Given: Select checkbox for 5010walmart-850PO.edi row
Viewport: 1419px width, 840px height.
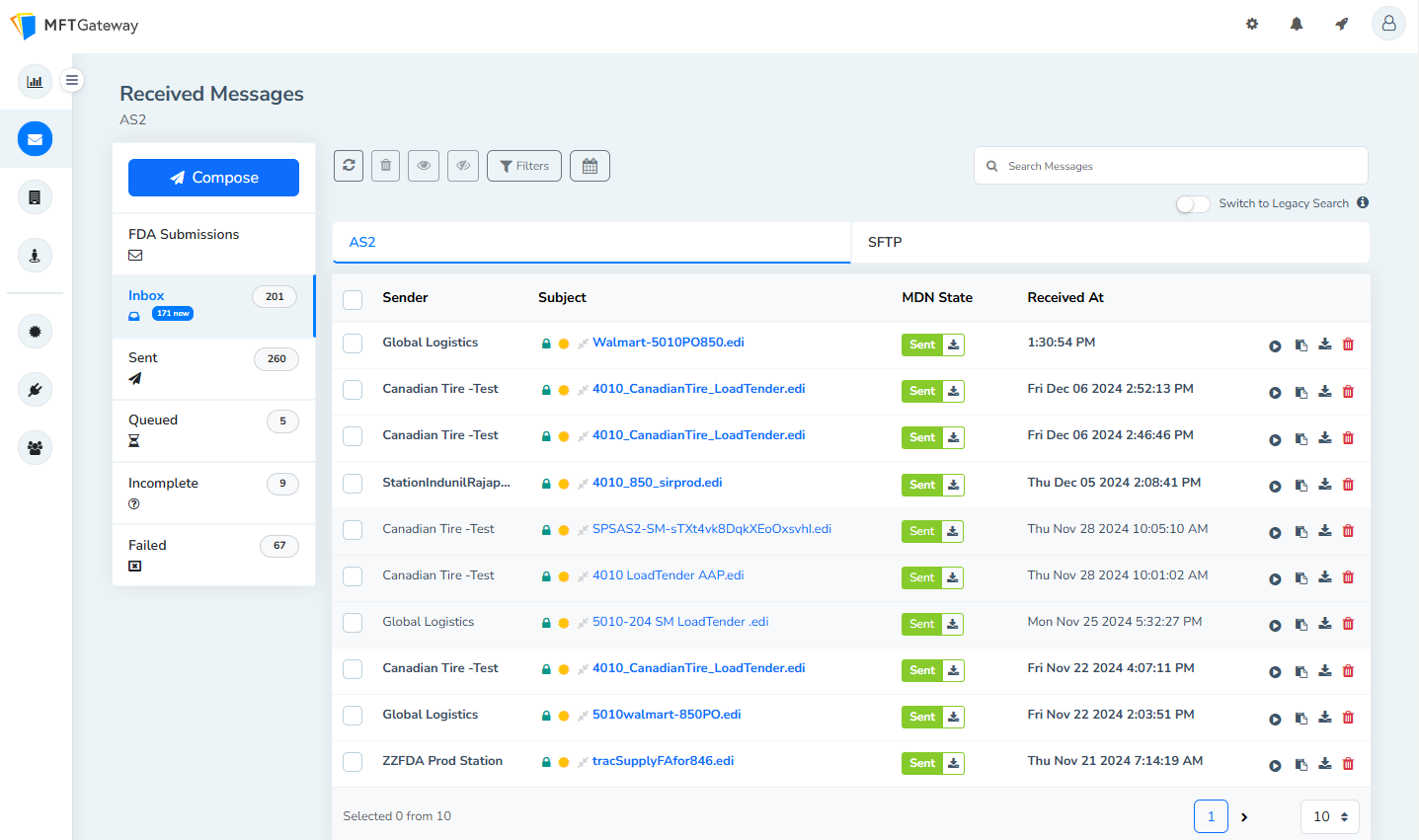Looking at the screenshot, I should click(x=353, y=716).
